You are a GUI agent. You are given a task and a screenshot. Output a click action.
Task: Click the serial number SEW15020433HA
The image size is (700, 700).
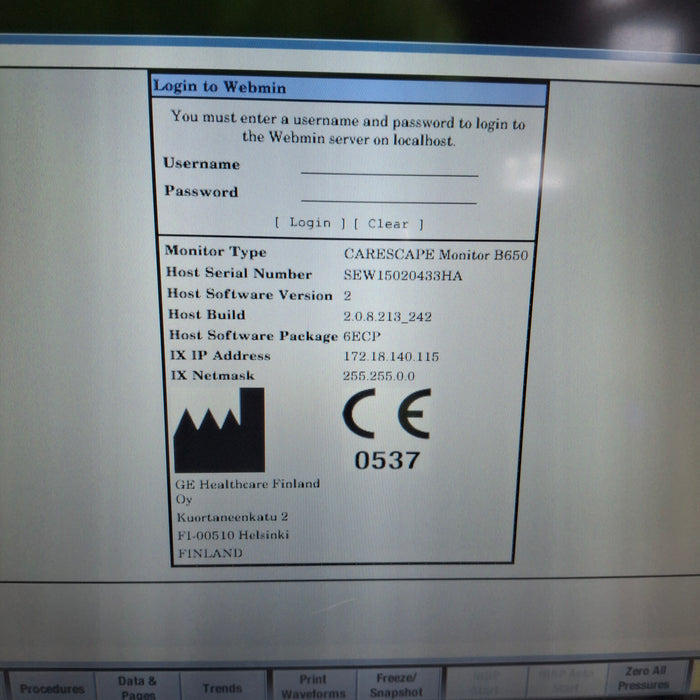coord(404,275)
